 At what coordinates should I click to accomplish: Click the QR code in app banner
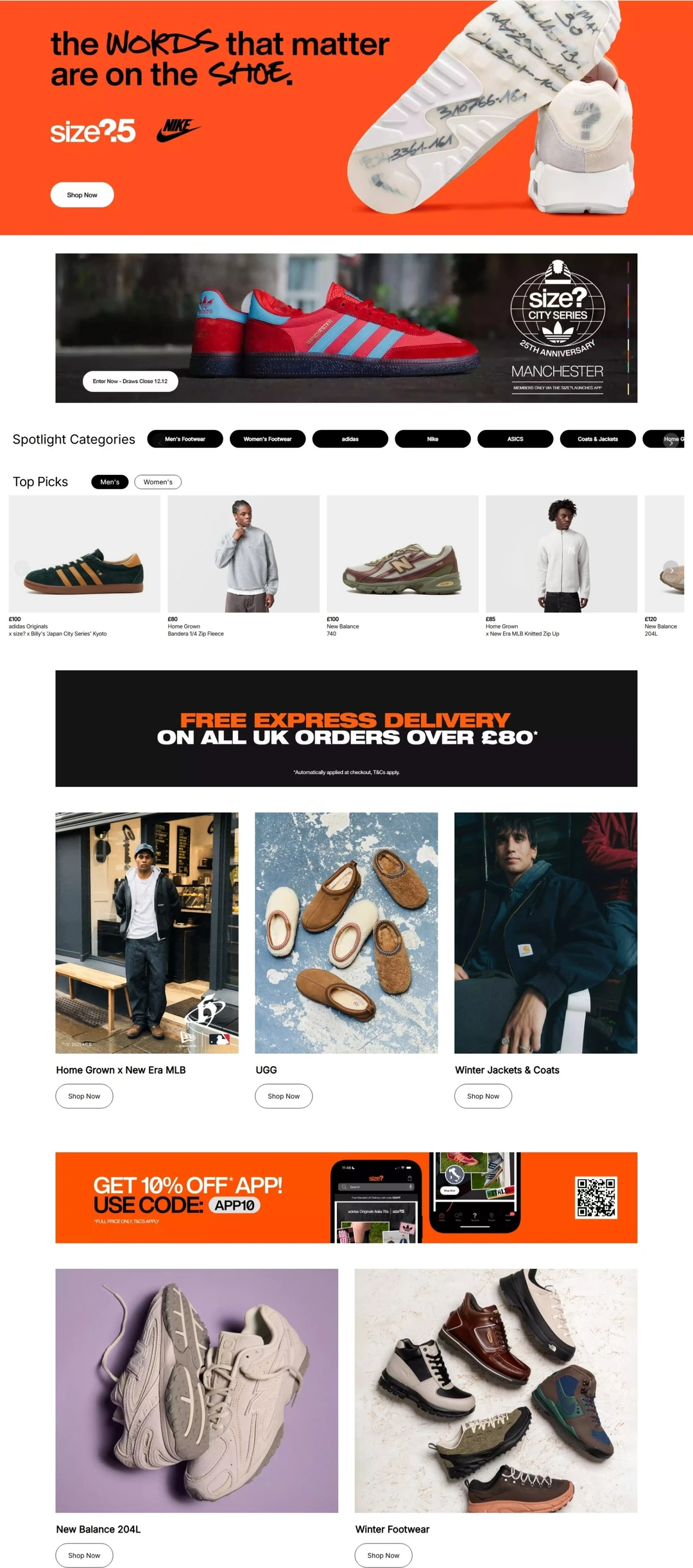(x=596, y=1197)
